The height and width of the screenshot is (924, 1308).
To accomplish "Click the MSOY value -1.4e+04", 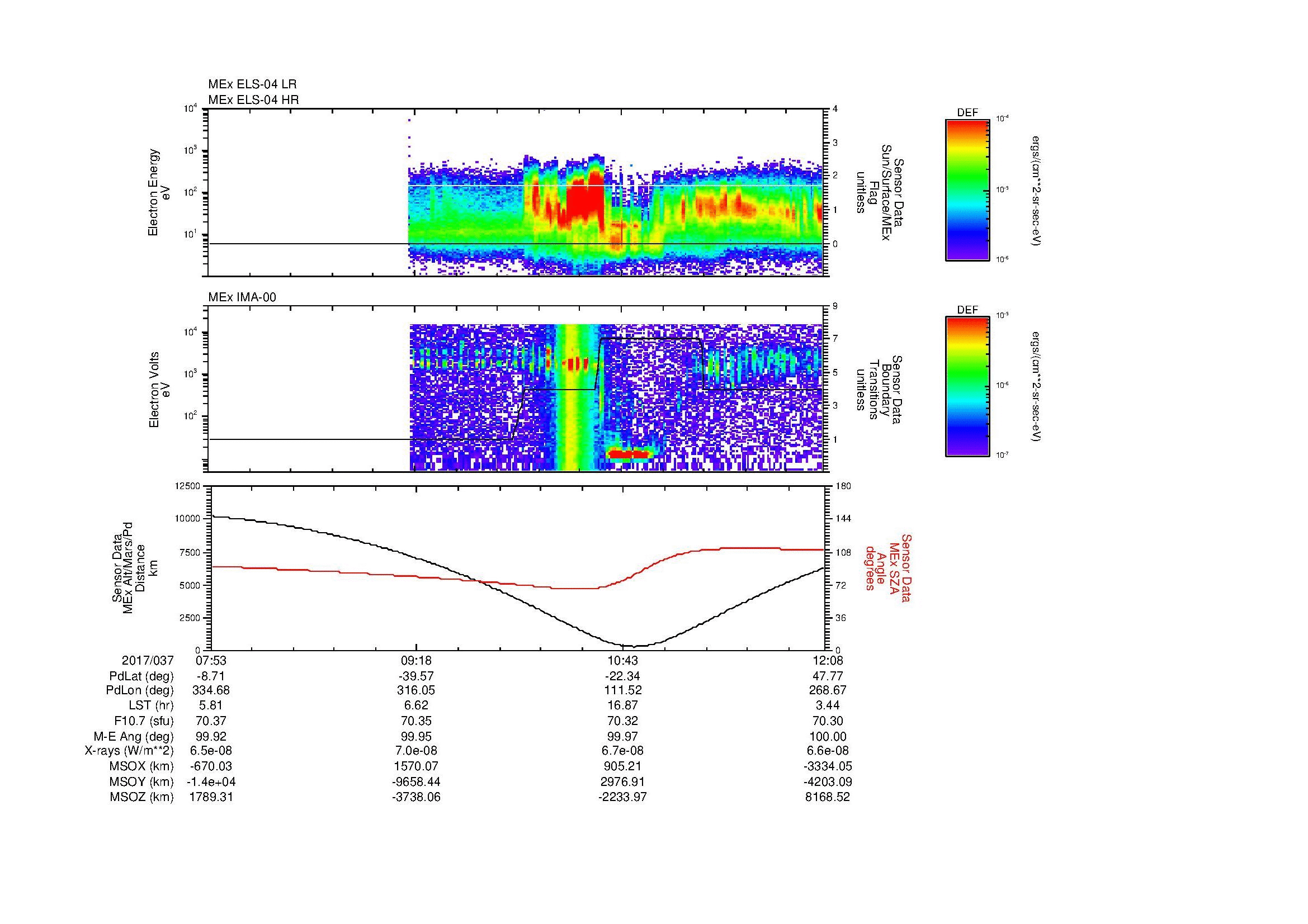I will click(211, 781).
